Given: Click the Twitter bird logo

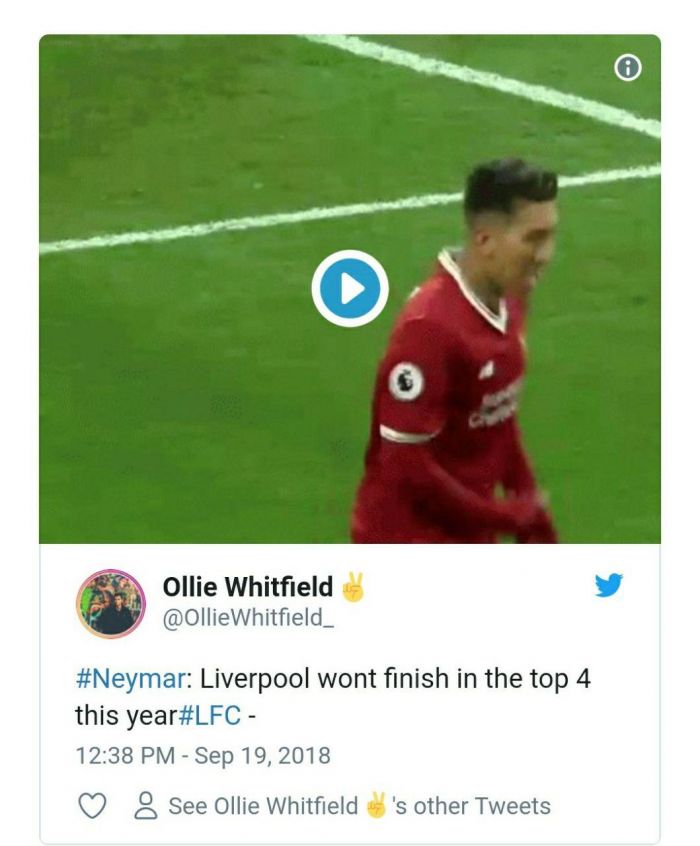Looking at the screenshot, I should pos(608,585).
